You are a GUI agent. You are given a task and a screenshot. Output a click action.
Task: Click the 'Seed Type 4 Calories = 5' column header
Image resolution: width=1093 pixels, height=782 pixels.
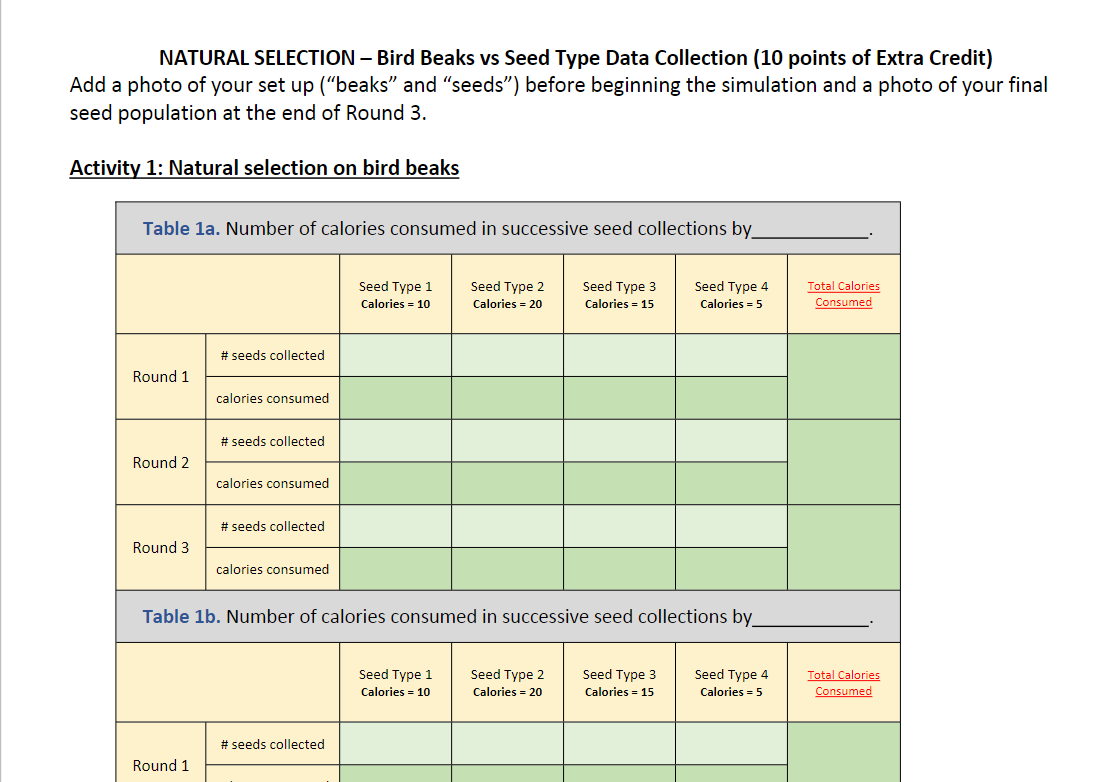point(731,292)
